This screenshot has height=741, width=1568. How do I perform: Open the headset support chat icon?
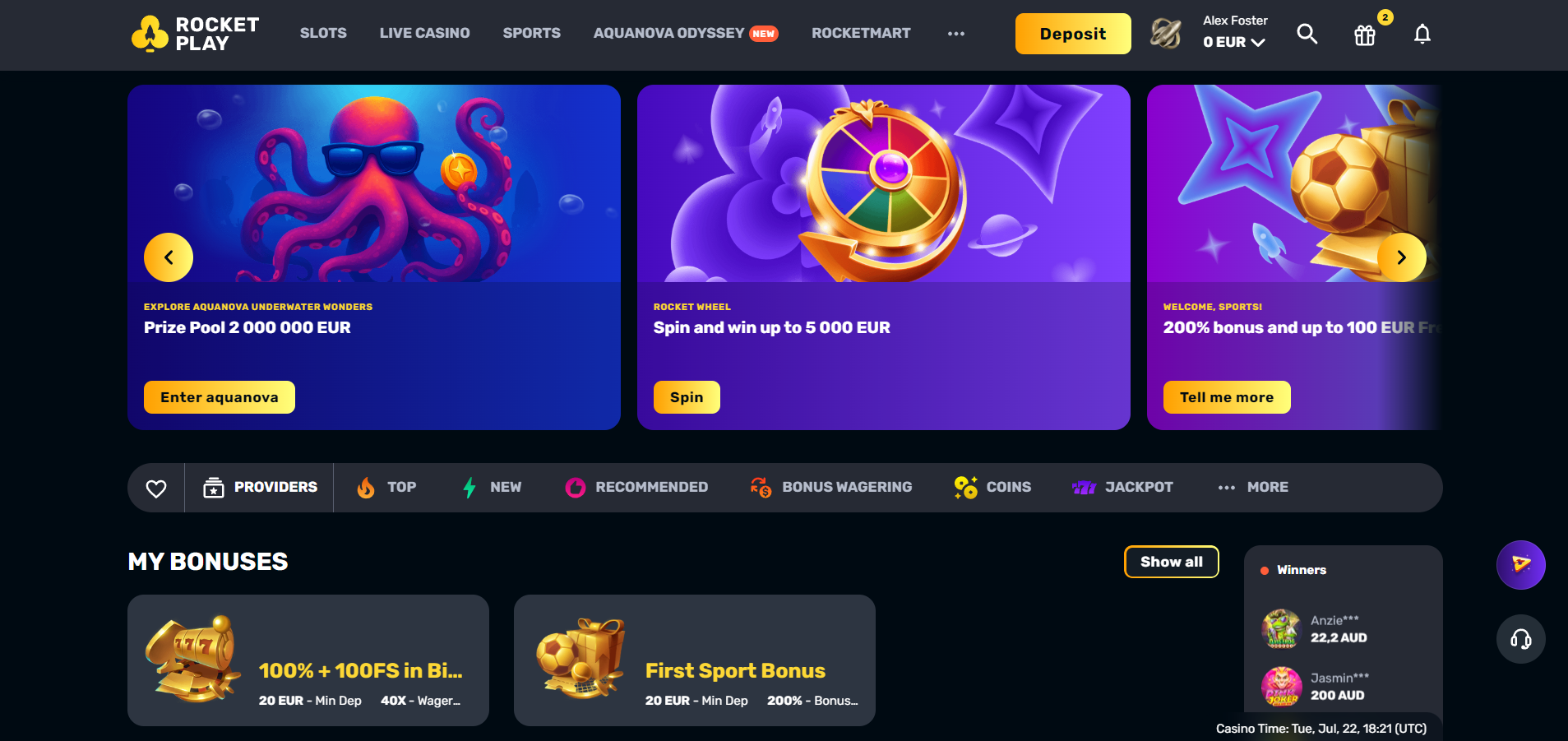pyautogui.click(x=1520, y=639)
